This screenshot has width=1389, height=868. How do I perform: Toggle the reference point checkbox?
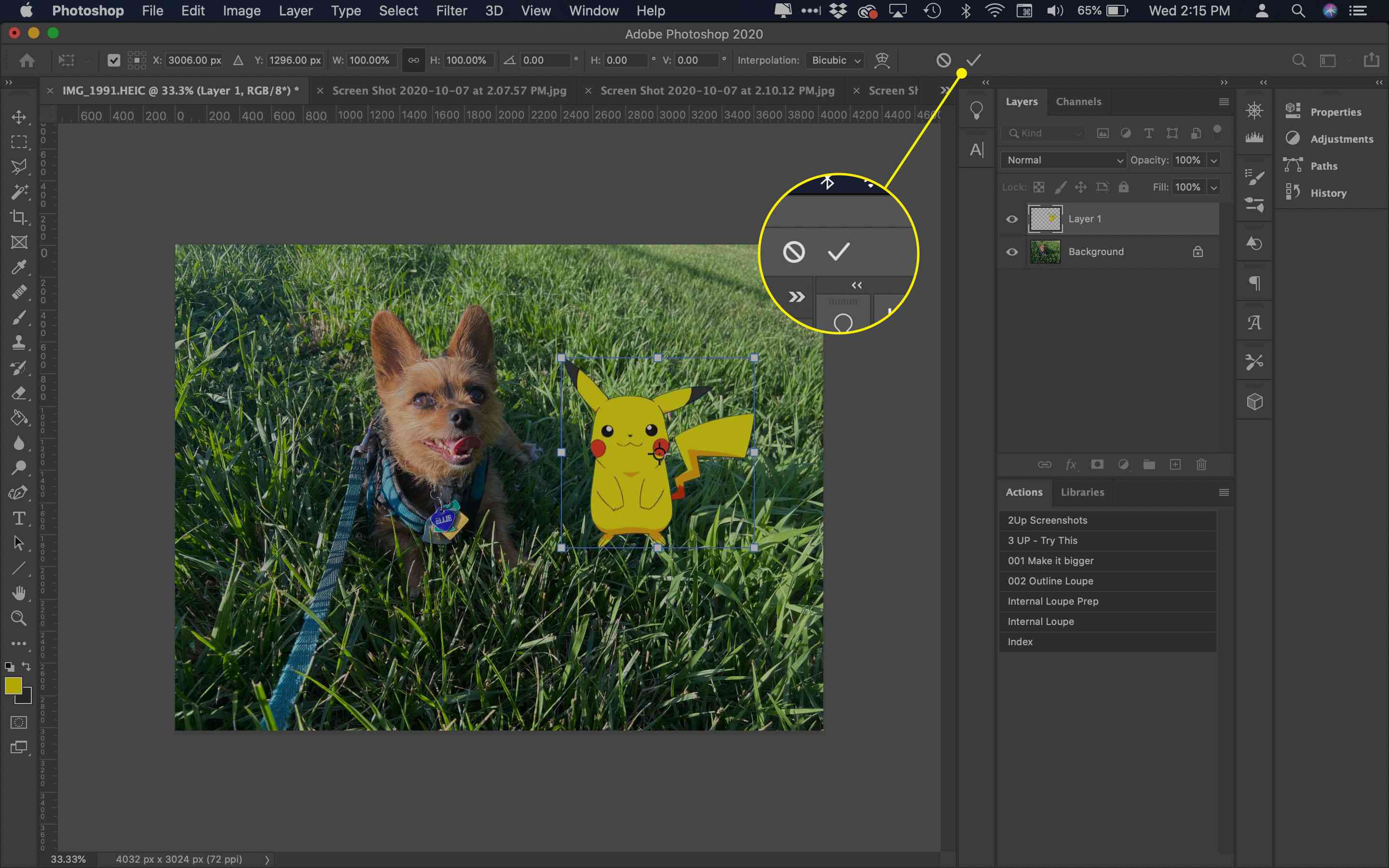click(114, 60)
